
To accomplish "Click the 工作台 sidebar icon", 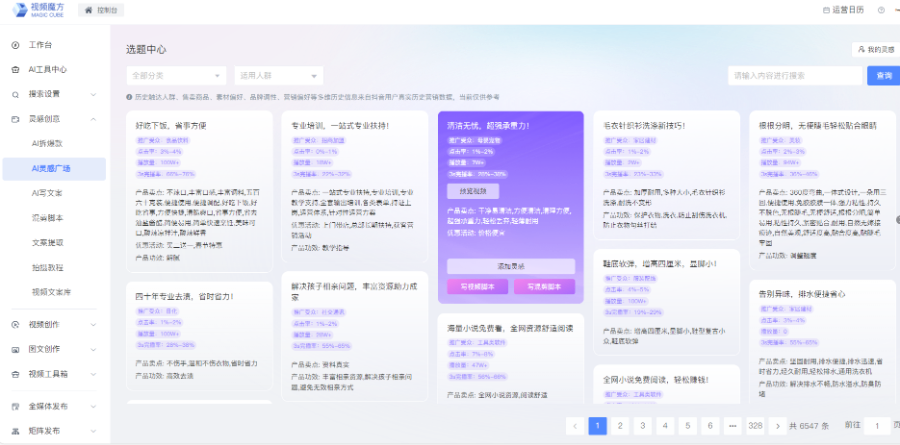I will coord(15,45).
